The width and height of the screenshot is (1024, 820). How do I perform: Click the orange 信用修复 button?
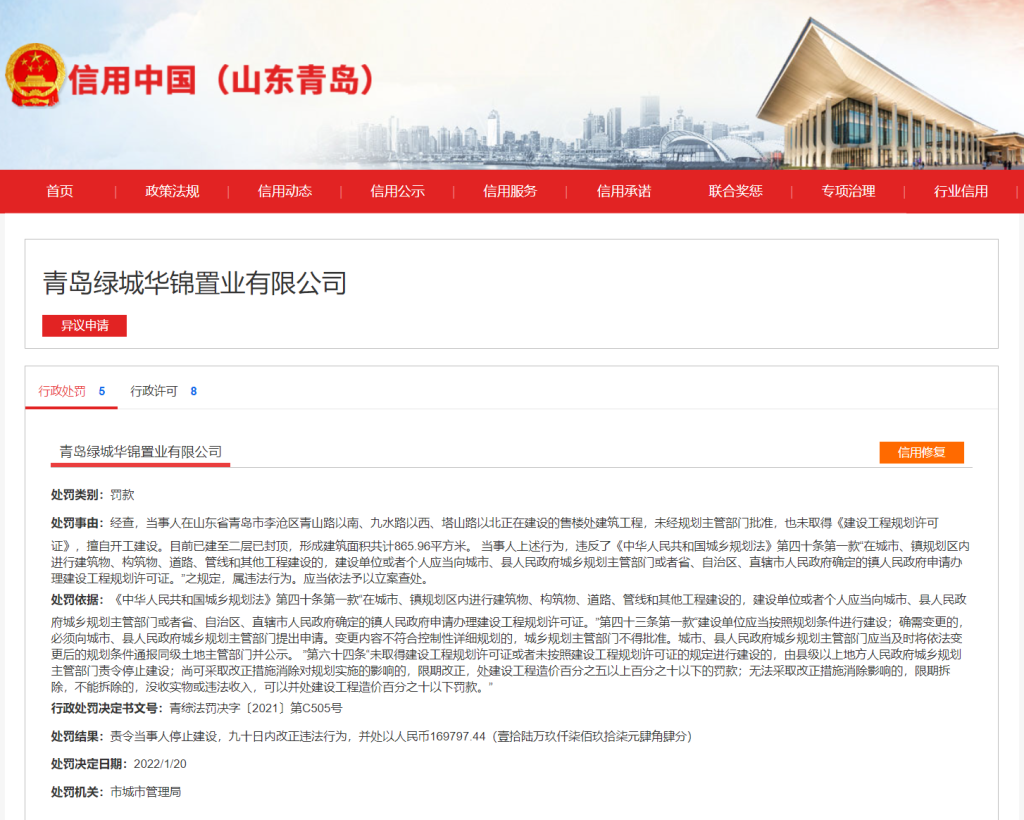[x=921, y=452]
